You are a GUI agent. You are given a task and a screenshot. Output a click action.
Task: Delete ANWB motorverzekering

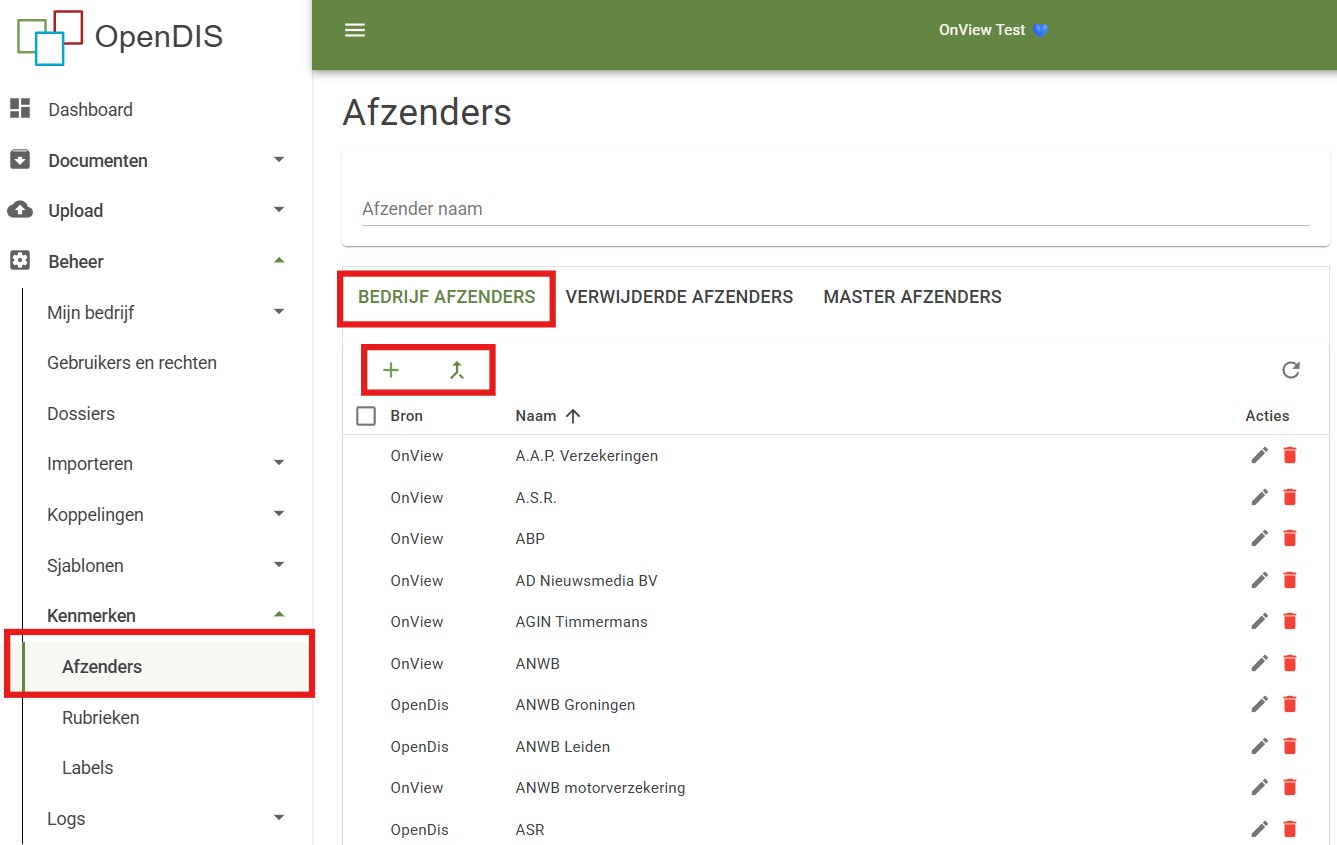1290,787
